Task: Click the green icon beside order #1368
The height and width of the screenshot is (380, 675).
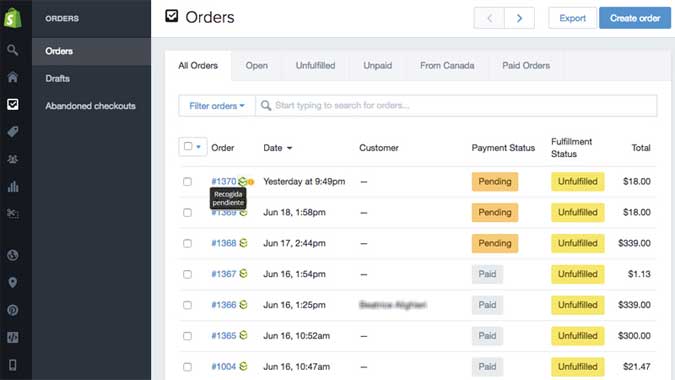Action: [243, 243]
